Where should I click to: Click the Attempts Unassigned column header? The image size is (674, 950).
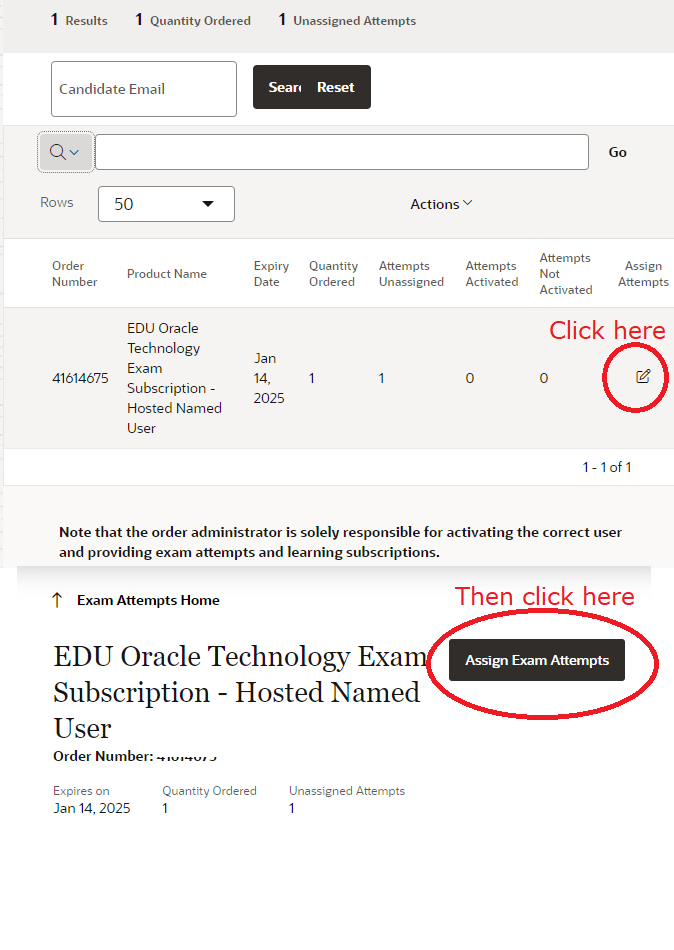412,274
